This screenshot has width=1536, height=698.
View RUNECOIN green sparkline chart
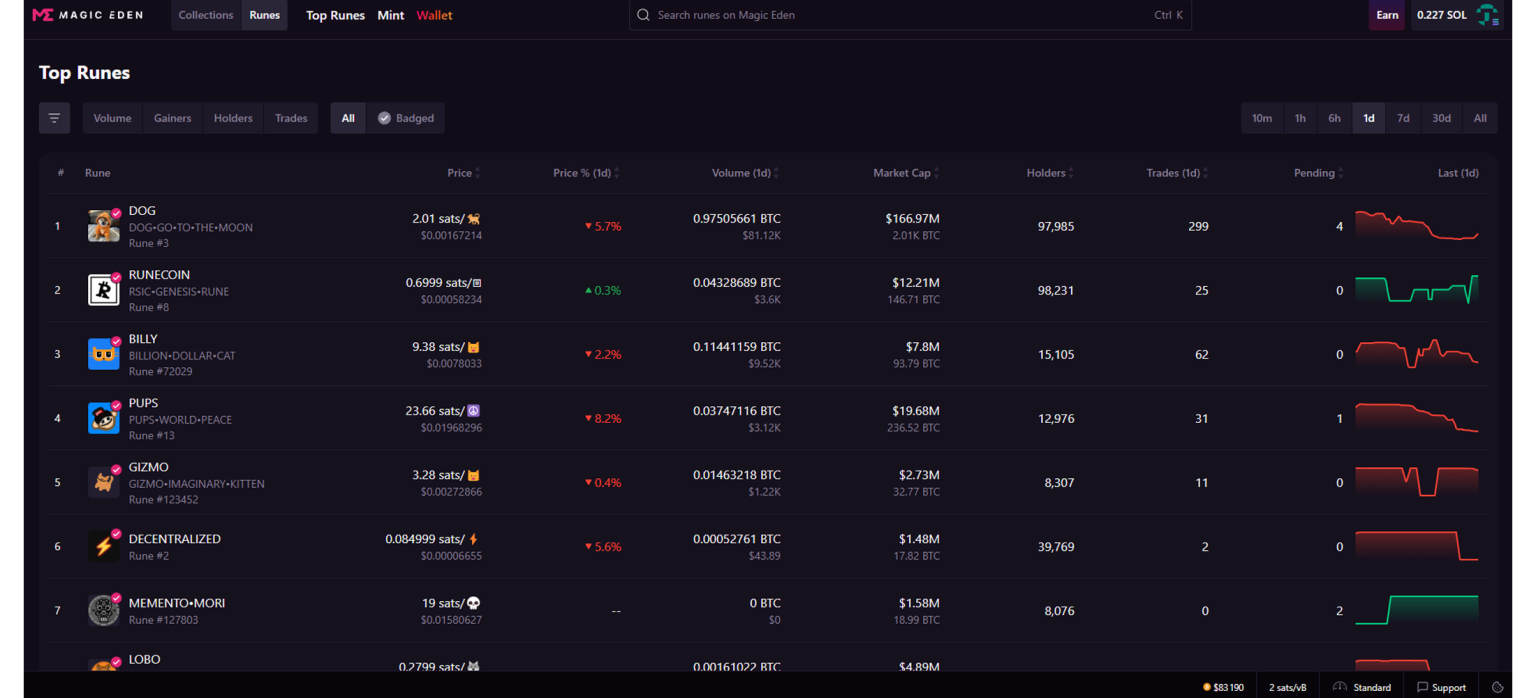(x=1416, y=290)
